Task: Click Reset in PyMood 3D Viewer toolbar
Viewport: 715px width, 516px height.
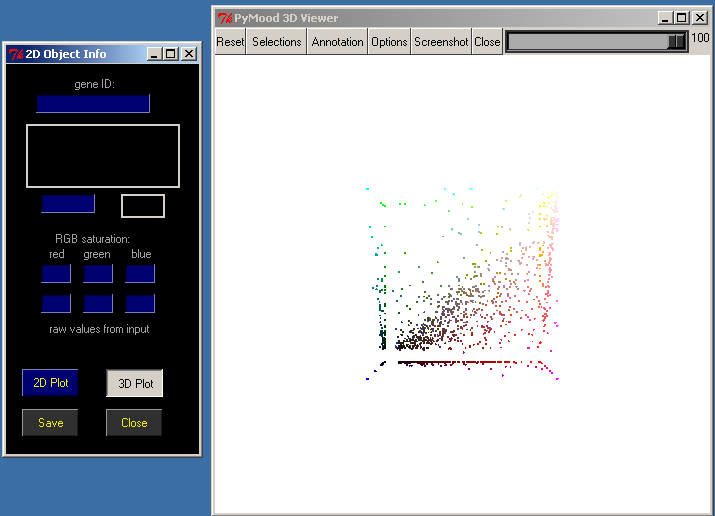Action: 230,41
